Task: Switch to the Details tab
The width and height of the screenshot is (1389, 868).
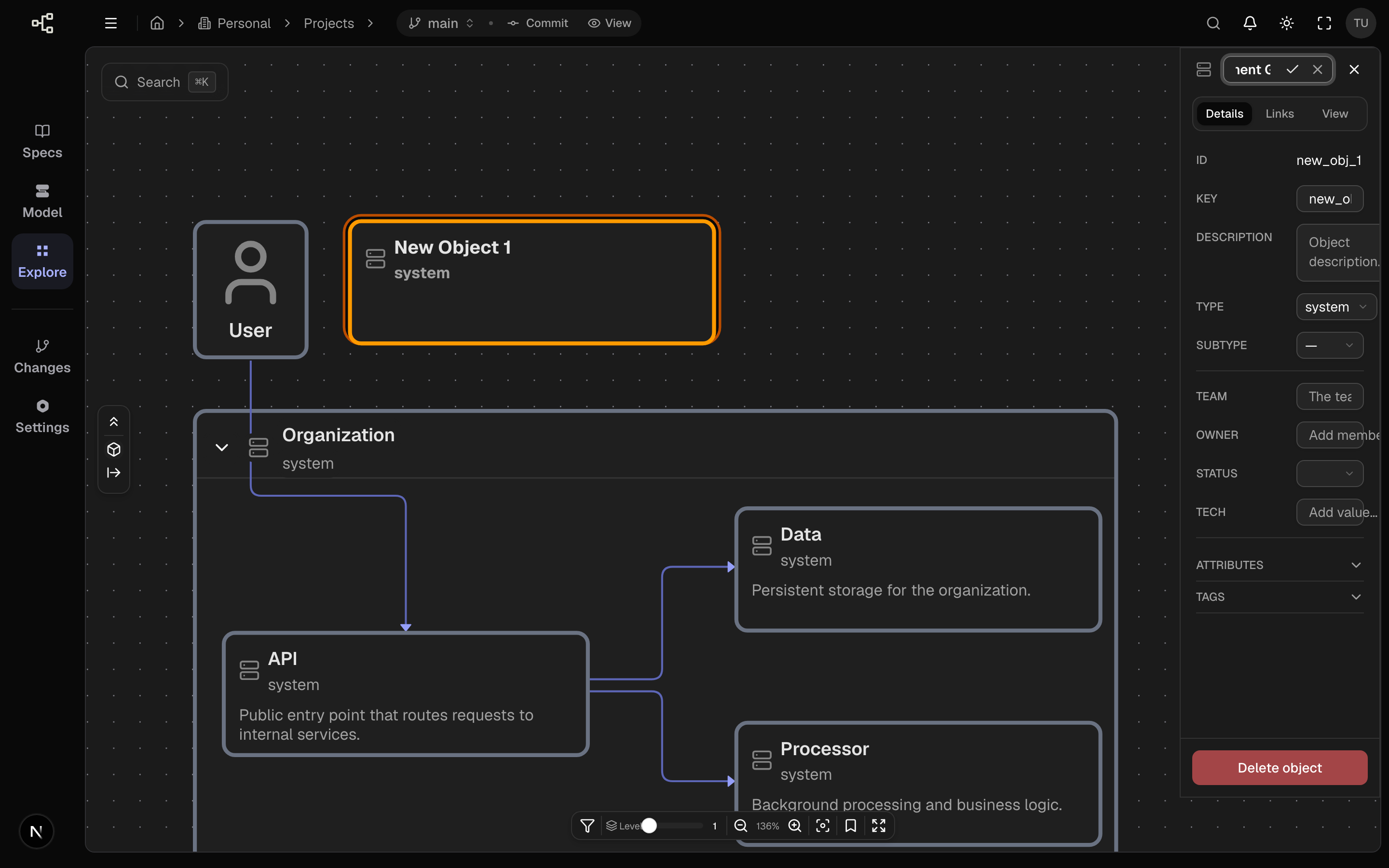Action: click(x=1224, y=114)
